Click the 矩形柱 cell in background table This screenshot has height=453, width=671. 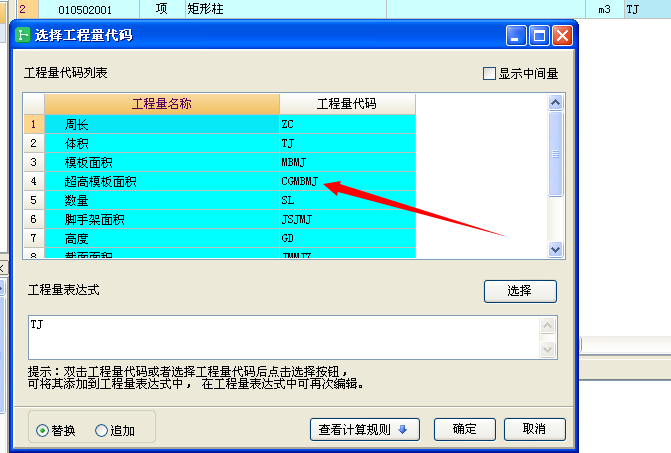286,9
